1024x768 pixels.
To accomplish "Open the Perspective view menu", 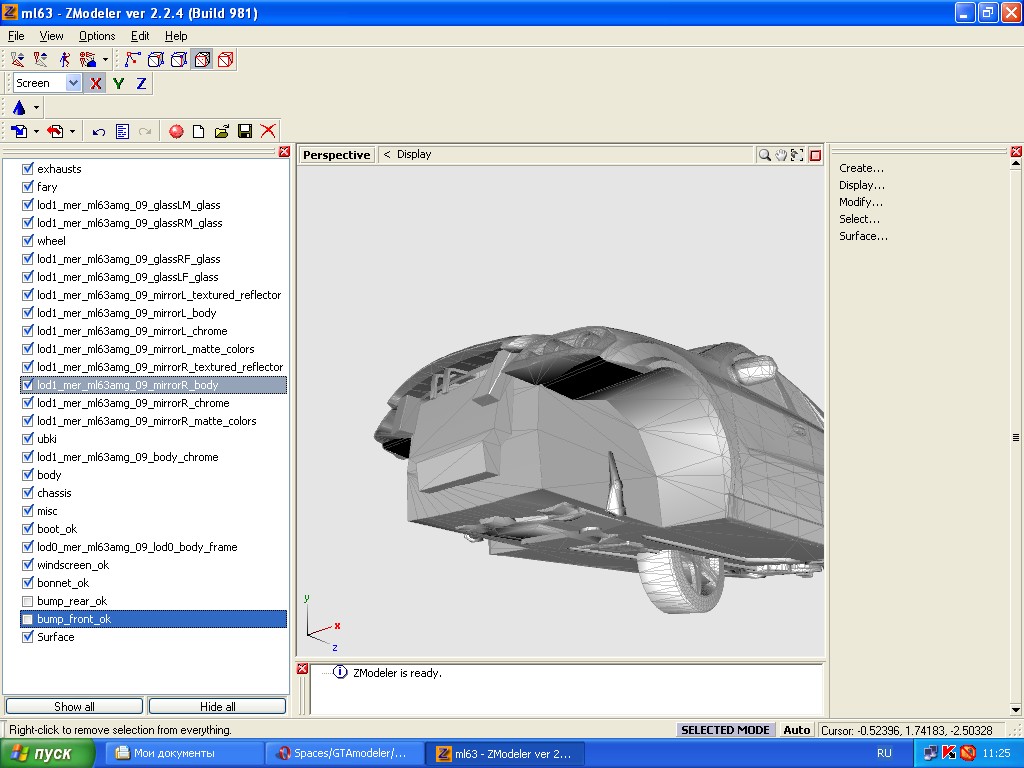I will 337,155.
